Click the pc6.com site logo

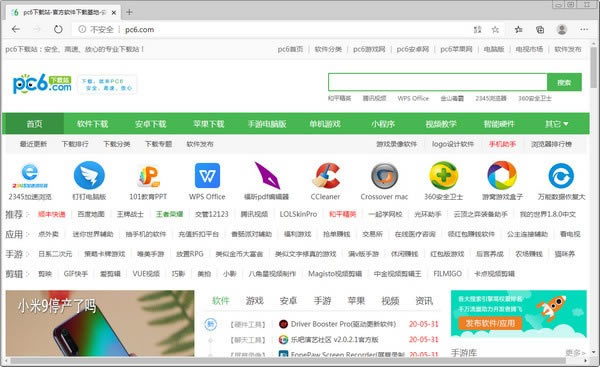point(42,84)
